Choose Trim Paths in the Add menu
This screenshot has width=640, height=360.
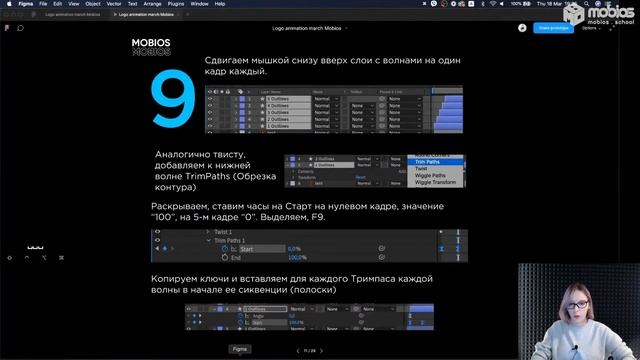[436, 162]
